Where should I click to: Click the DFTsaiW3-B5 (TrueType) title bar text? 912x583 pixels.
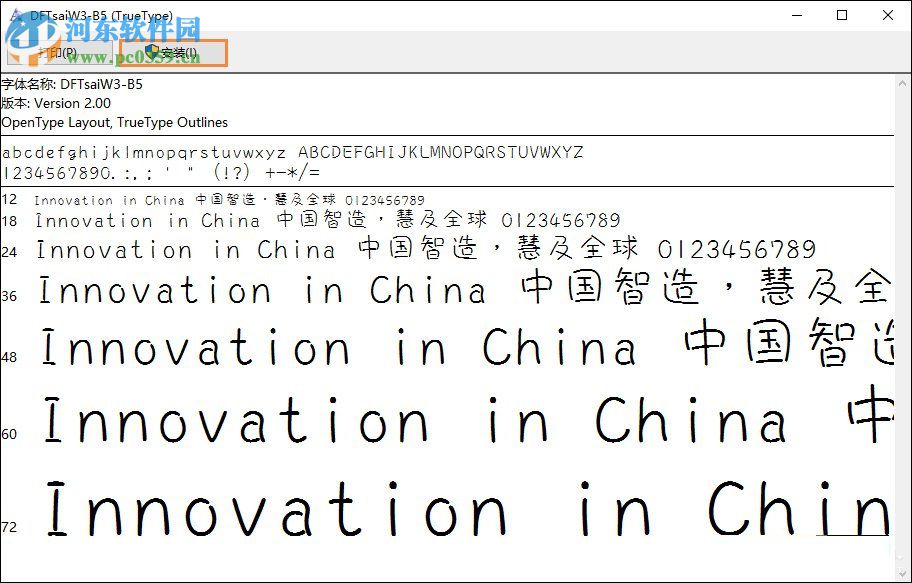pos(98,15)
